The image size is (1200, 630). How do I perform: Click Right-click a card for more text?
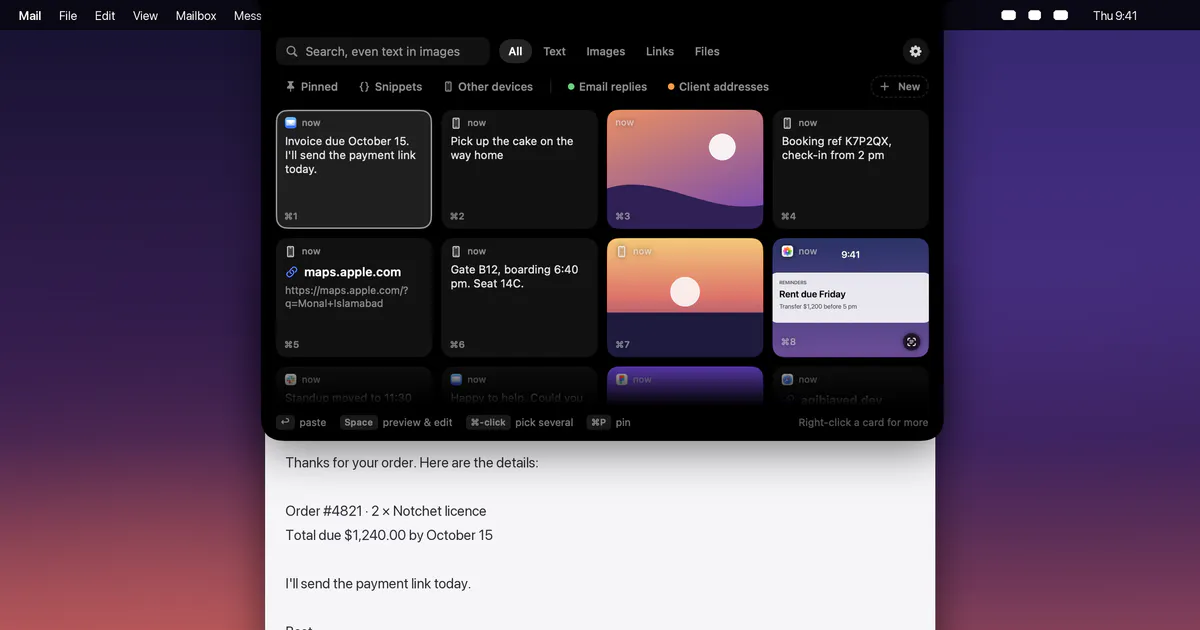863,422
